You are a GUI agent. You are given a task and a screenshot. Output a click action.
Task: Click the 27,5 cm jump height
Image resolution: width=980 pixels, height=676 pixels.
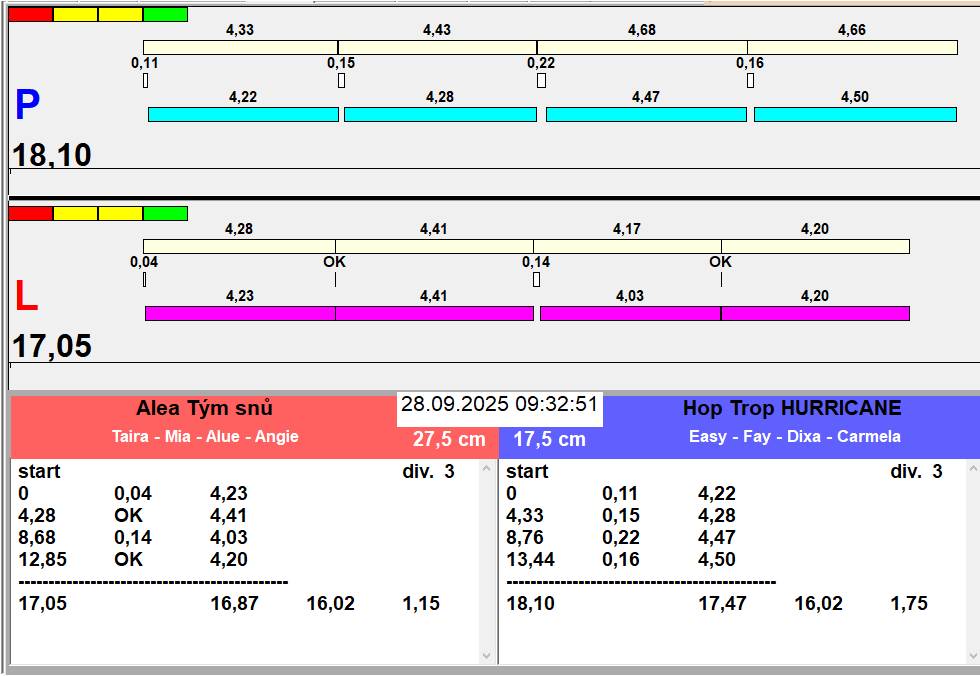click(x=449, y=439)
